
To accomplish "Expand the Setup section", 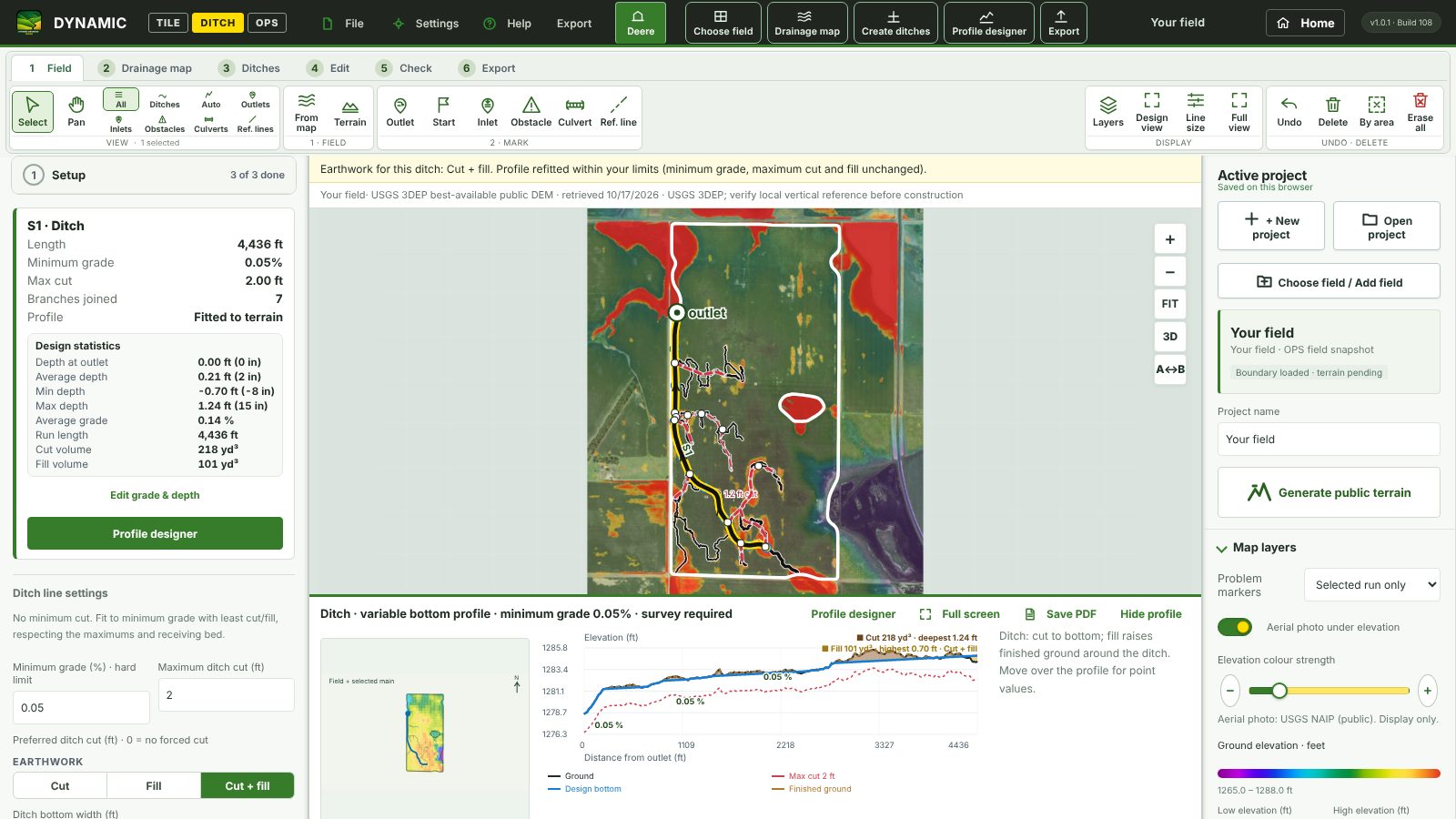I will pyautogui.click(x=152, y=175).
